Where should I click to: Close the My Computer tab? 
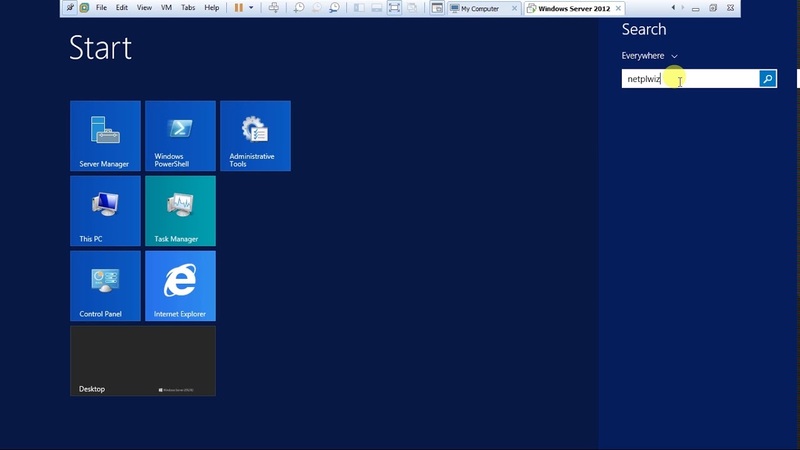pos(514,8)
